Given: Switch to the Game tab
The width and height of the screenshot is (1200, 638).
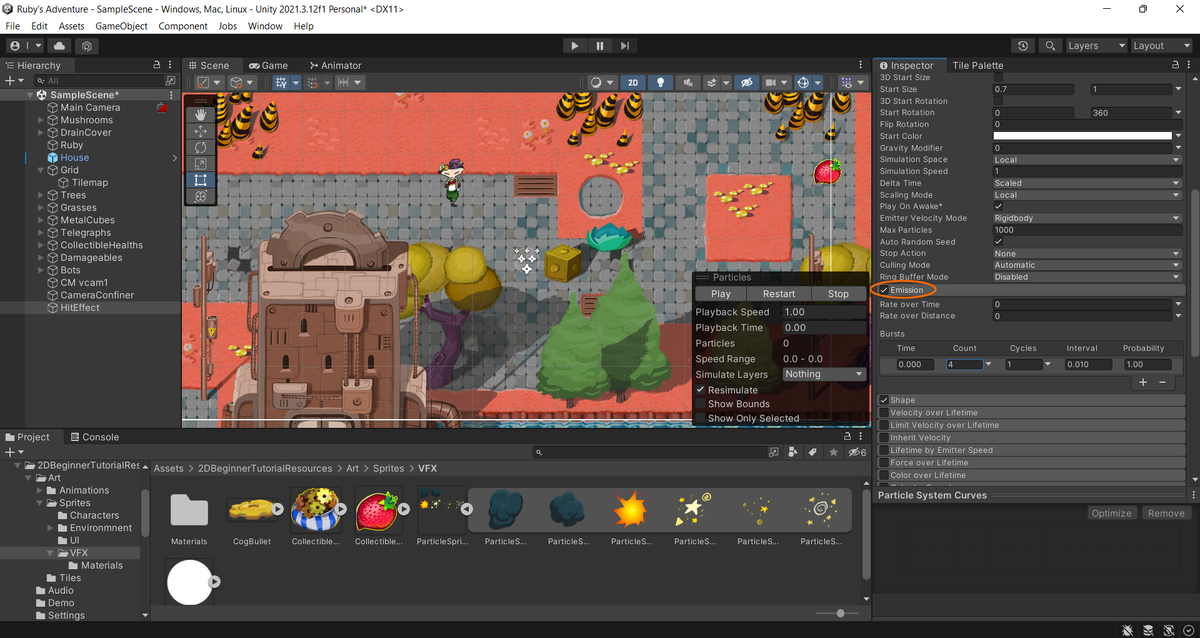Looking at the screenshot, I should [x=268, y=66].
